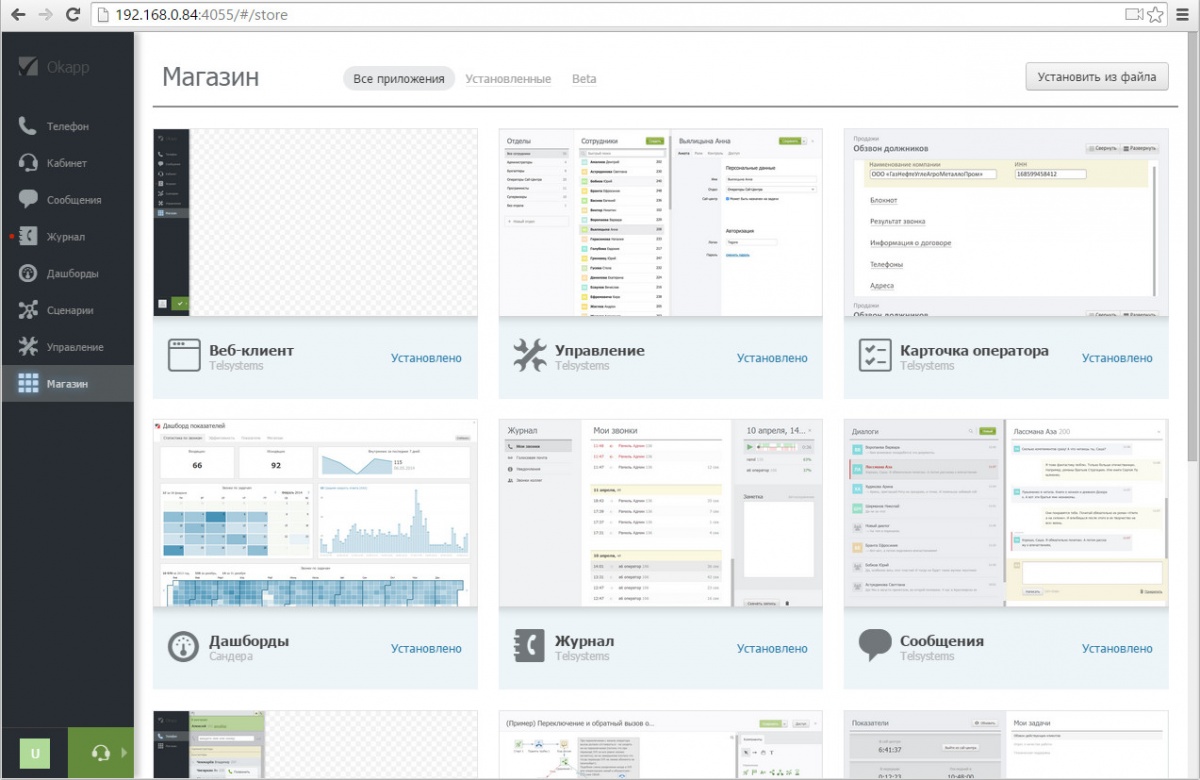This screenshot has height=780, width=1200.
Task: Open Дашборды gauge icon in sidebar
Action: tap(28, 274)
